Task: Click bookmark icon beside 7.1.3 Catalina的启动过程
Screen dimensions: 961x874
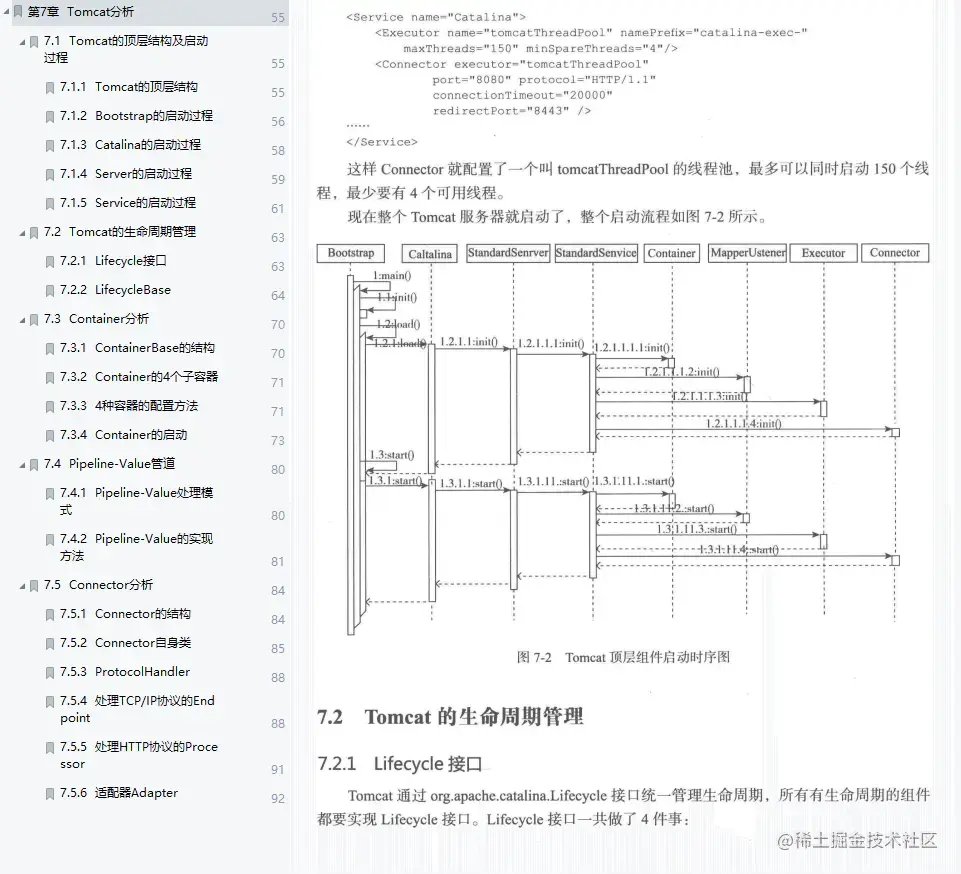Action: (50, 146)
